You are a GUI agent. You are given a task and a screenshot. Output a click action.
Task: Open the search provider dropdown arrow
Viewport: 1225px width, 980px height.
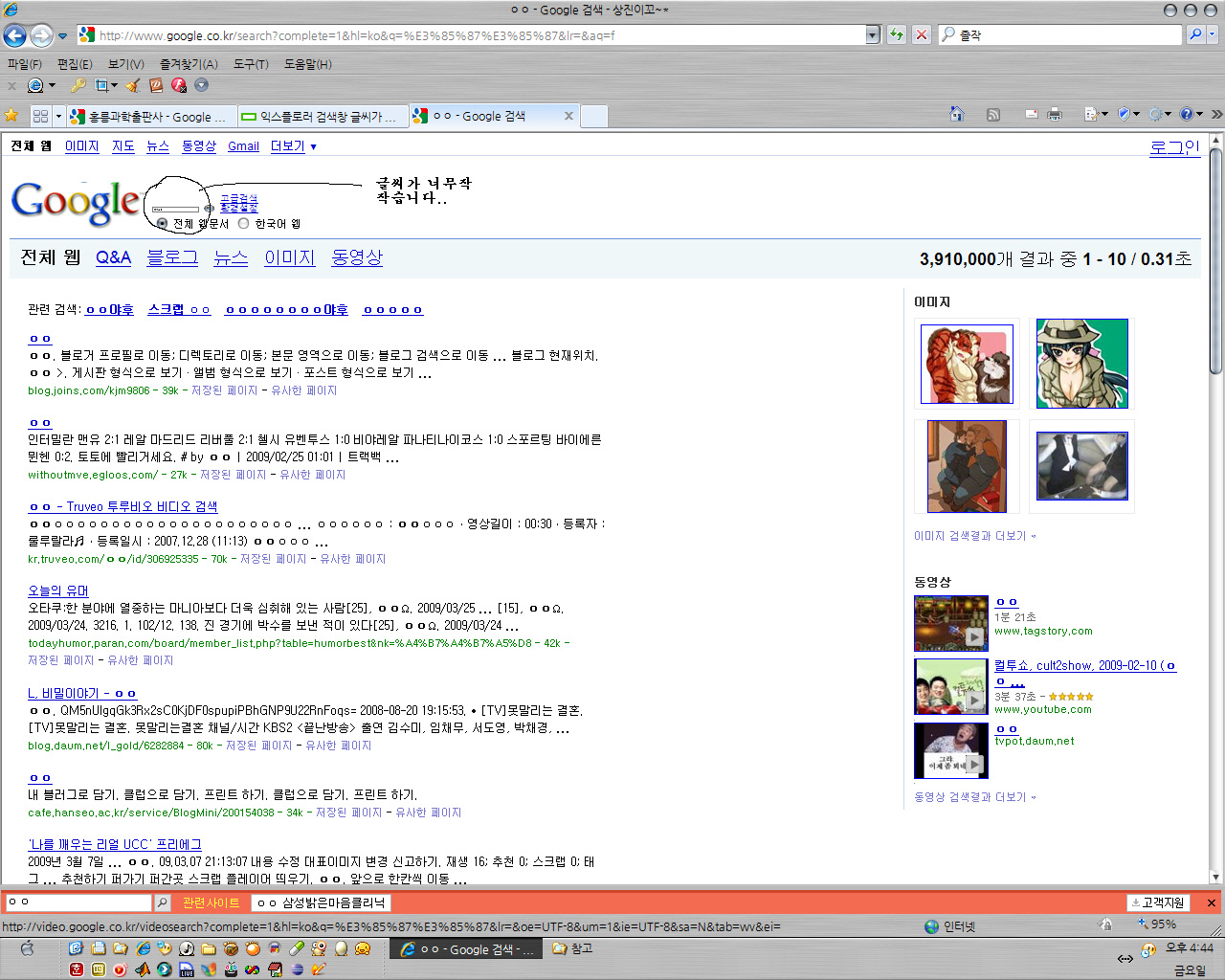(x=1213, y=34)
